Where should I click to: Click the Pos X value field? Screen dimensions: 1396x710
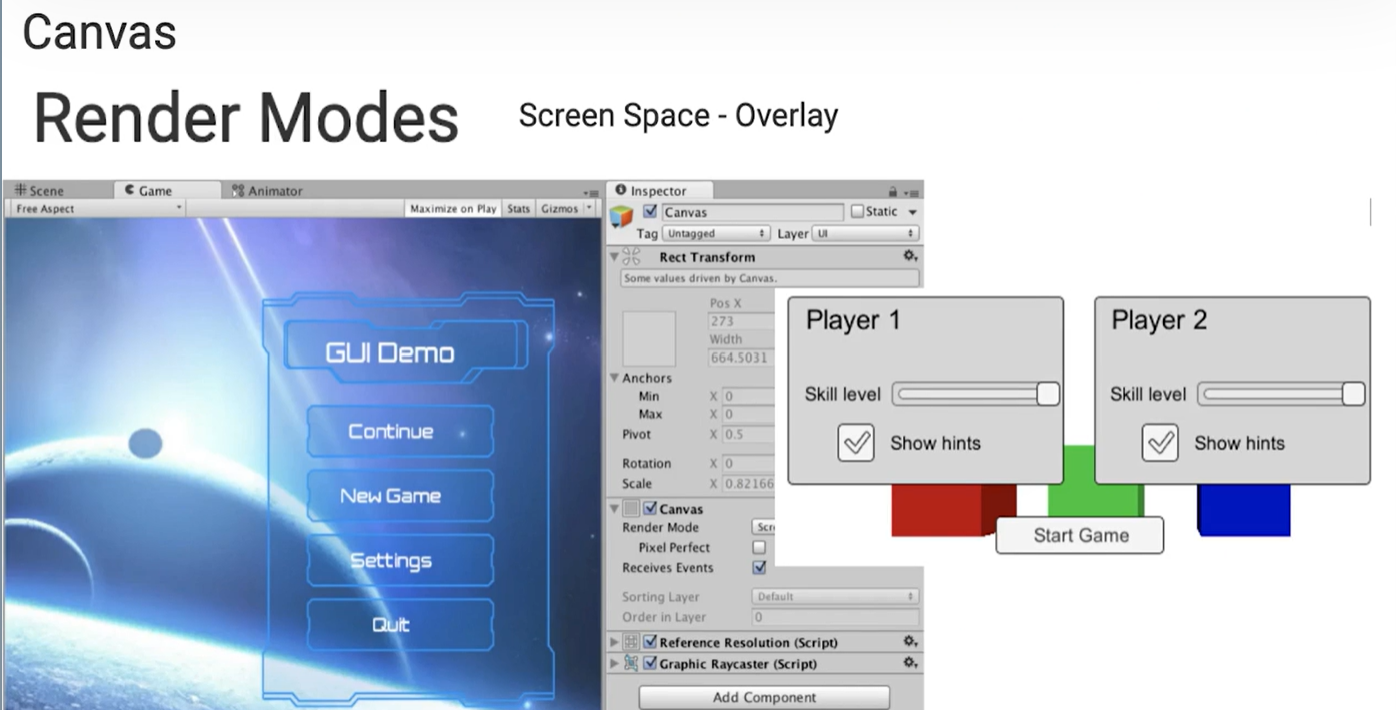pyautogui.click(x=742, y=321)
